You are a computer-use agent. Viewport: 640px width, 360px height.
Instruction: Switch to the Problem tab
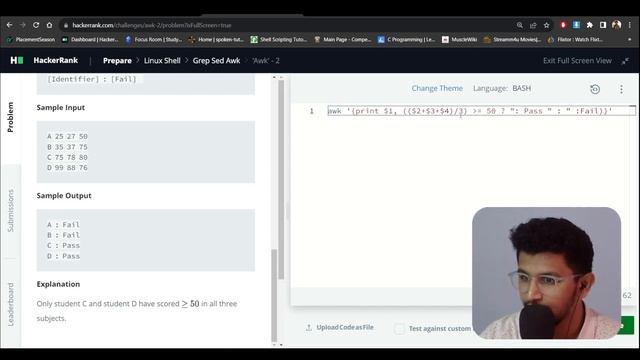tap(11, 117)
